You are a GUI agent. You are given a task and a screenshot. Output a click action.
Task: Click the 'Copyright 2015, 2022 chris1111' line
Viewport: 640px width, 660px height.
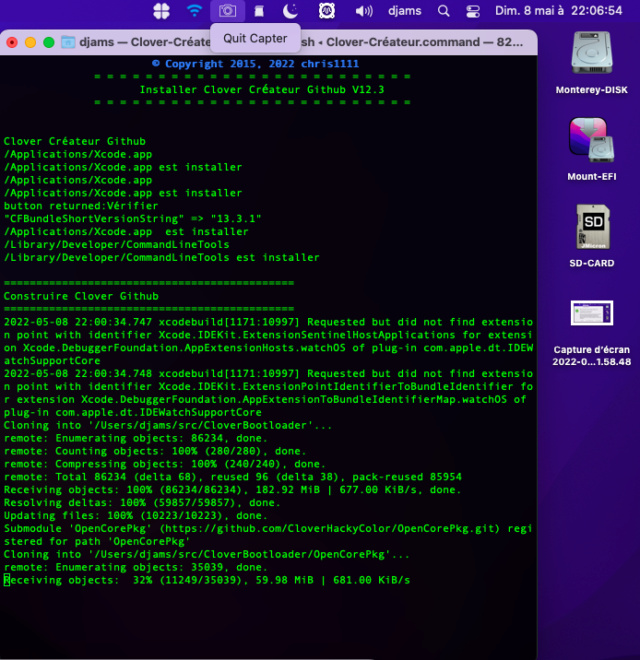[x=255, y=64]
